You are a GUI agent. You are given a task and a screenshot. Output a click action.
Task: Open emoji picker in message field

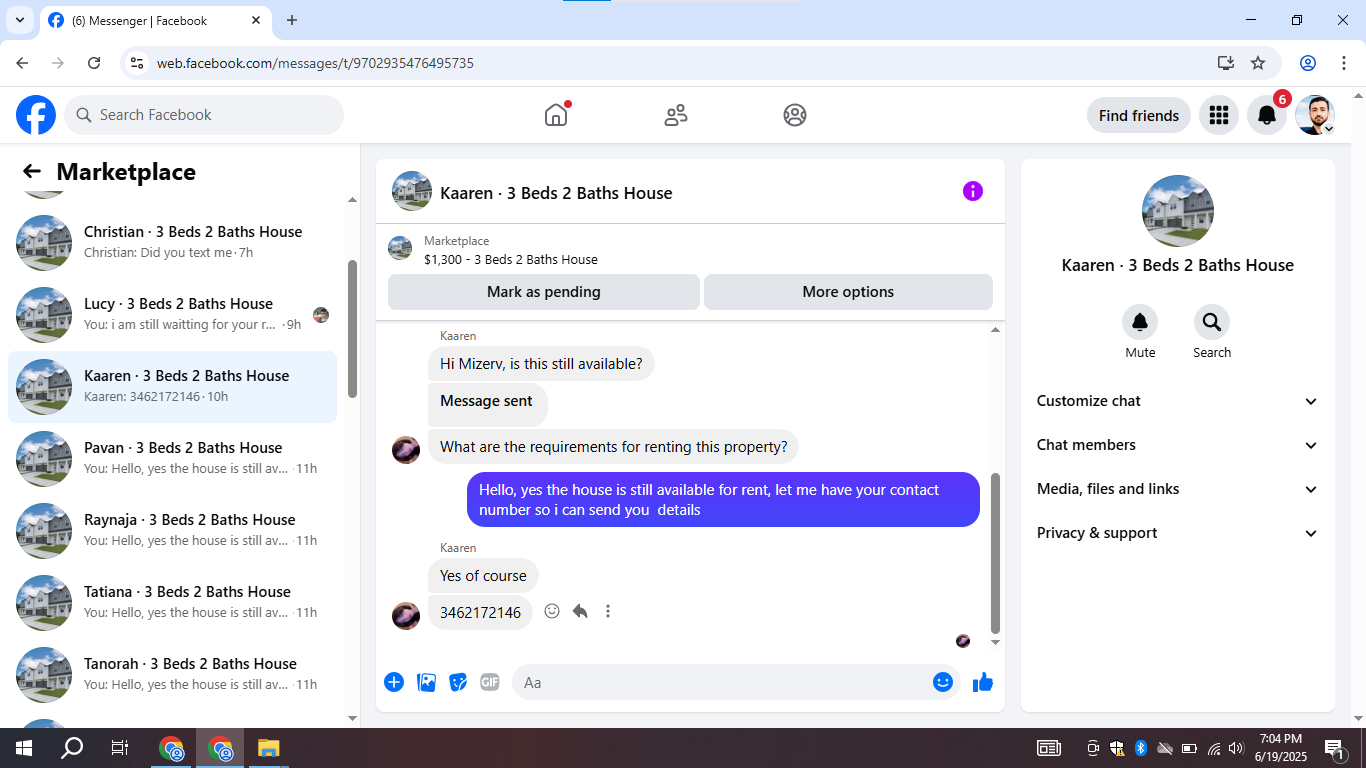(942, 682)
